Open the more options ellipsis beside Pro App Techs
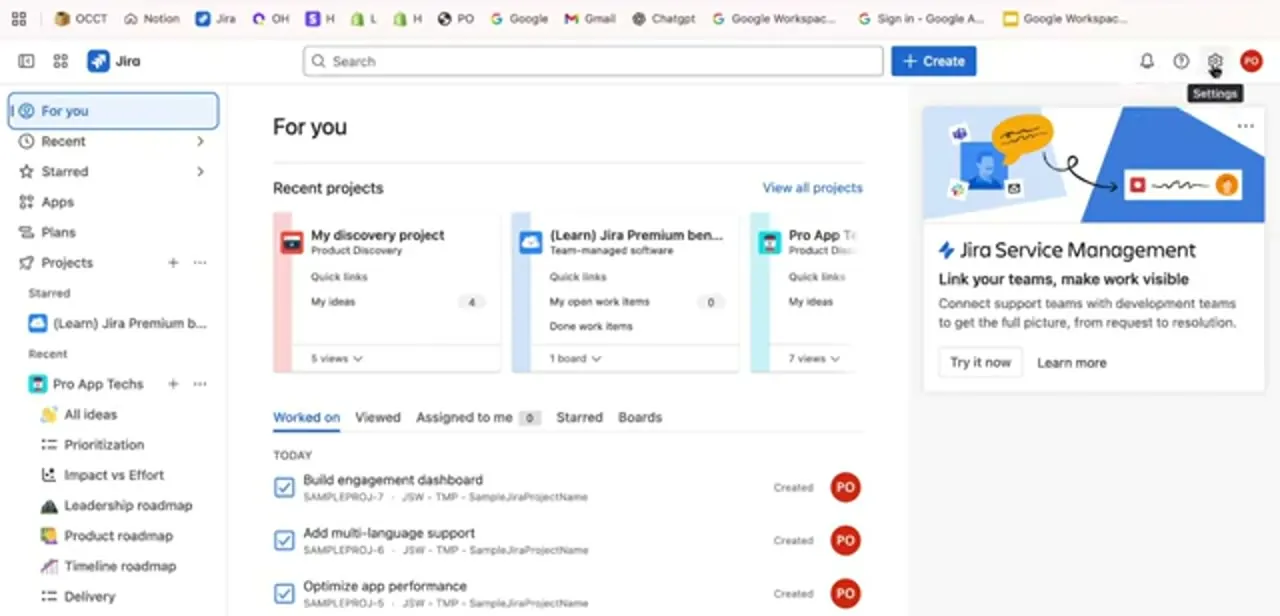The image size is (1280, 616). pyautogui.click(x=200, y=384)
